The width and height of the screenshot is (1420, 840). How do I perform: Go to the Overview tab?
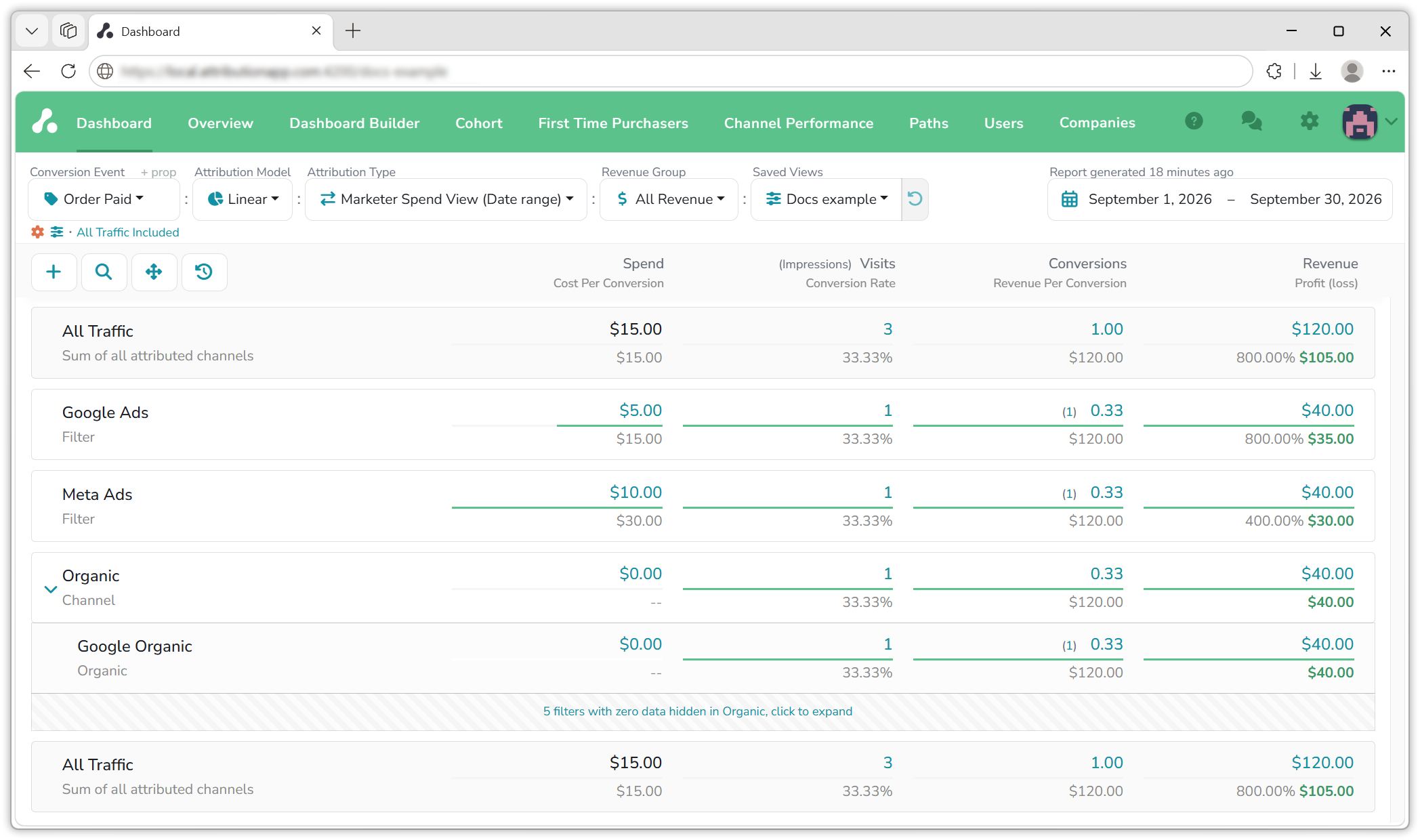click(x=220, y=123)
